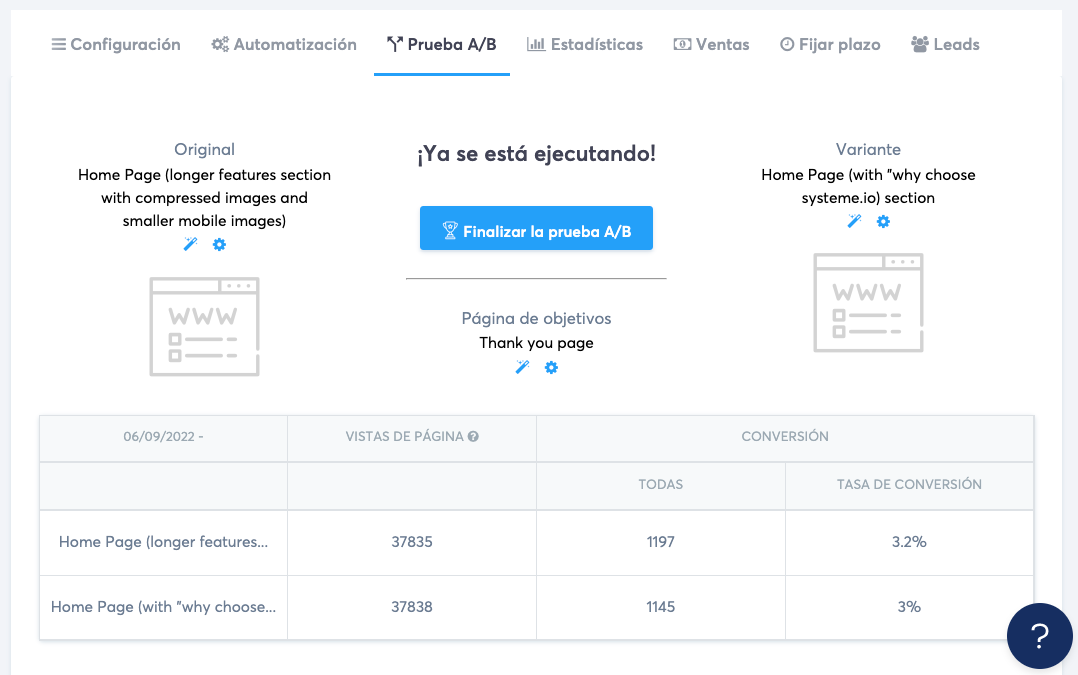The image size is (1078, 675).
Task: Click the magic wand edit icon under Original
Action: click(190, 244)
